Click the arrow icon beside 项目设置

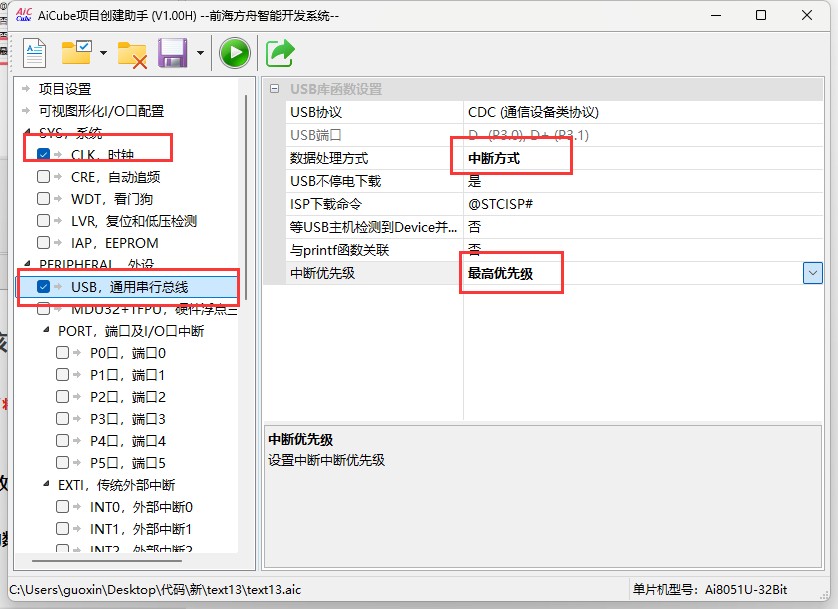pos(26,89)
